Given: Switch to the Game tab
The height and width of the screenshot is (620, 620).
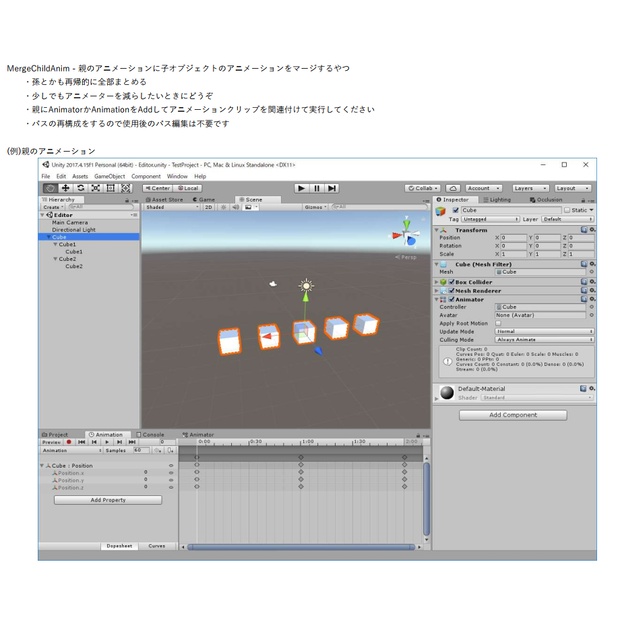Looking at the screenshot, I should pos(204,200).
